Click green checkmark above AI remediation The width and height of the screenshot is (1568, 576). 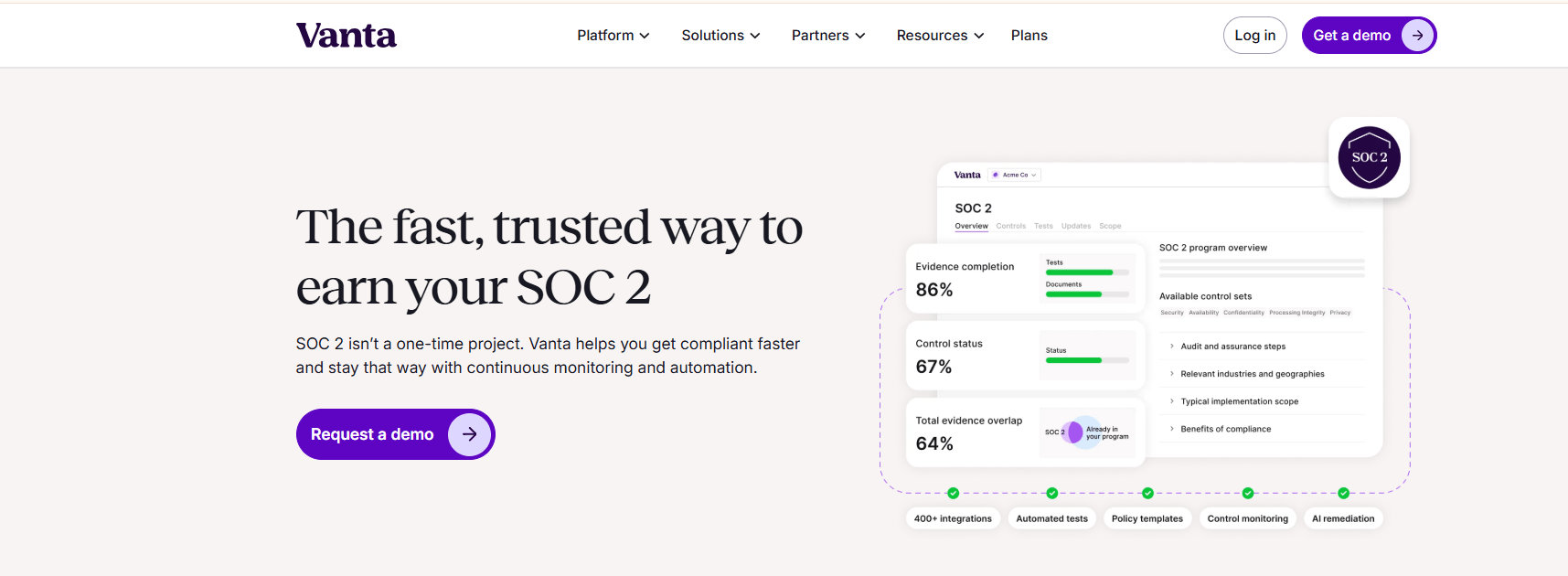tap(1343, 493)
